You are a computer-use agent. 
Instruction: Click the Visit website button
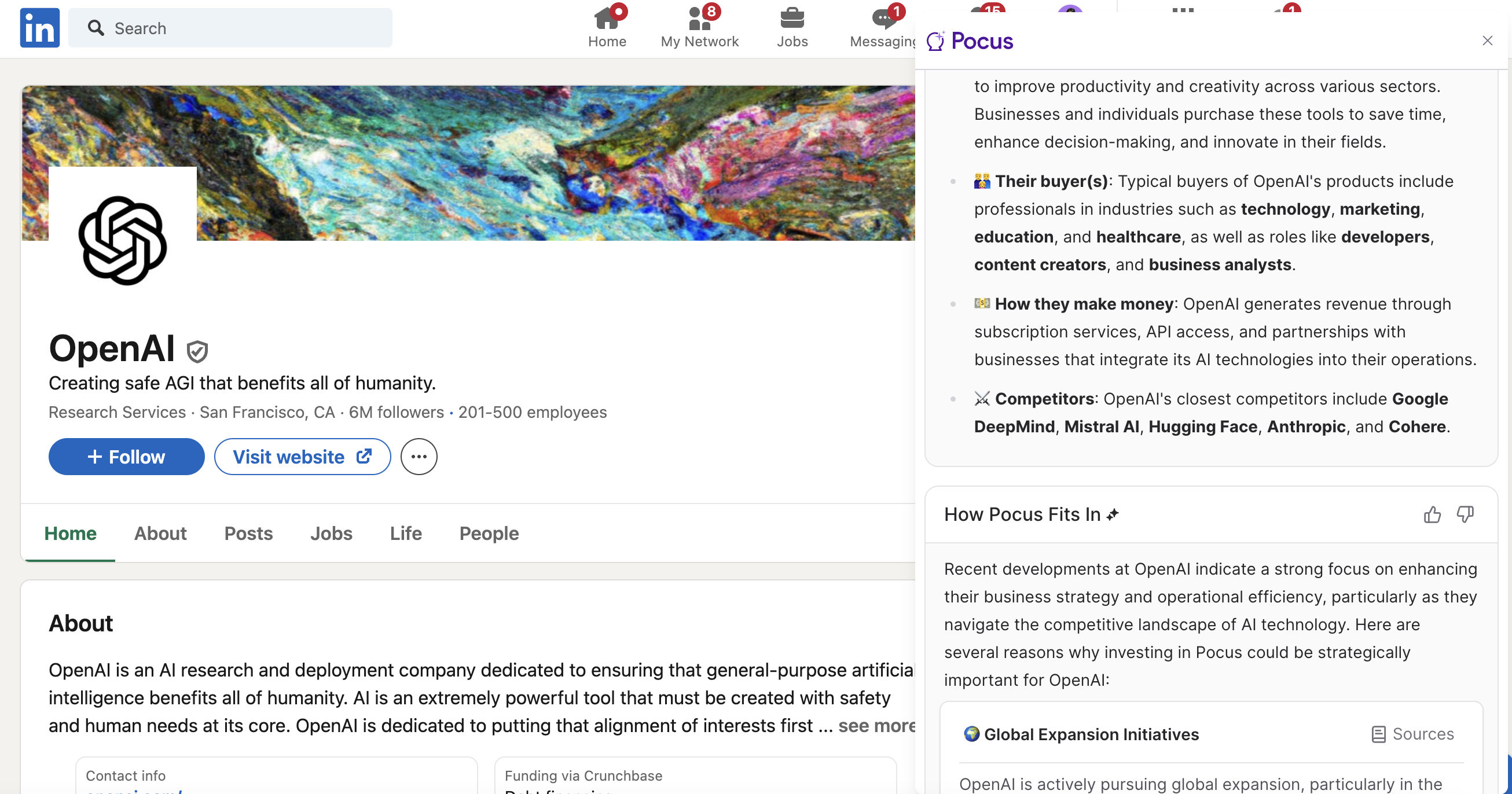click(302, 457)
